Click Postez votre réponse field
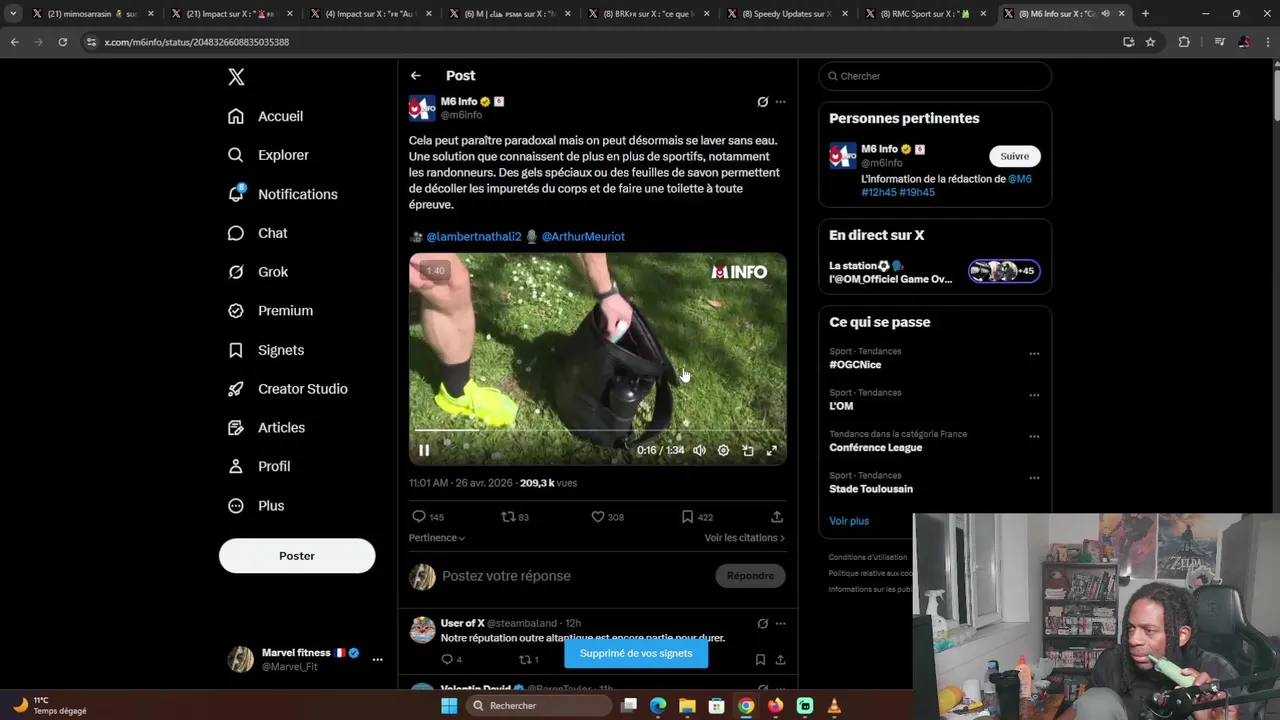The width and height of the screenshot is (1280, 720). click(575, 576)
